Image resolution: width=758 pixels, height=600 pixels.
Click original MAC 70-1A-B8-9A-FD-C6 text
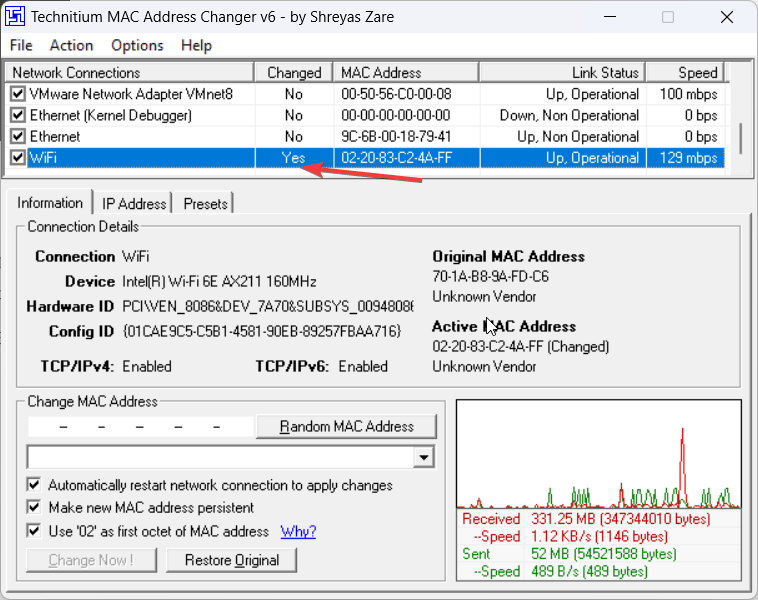[491, 277]
